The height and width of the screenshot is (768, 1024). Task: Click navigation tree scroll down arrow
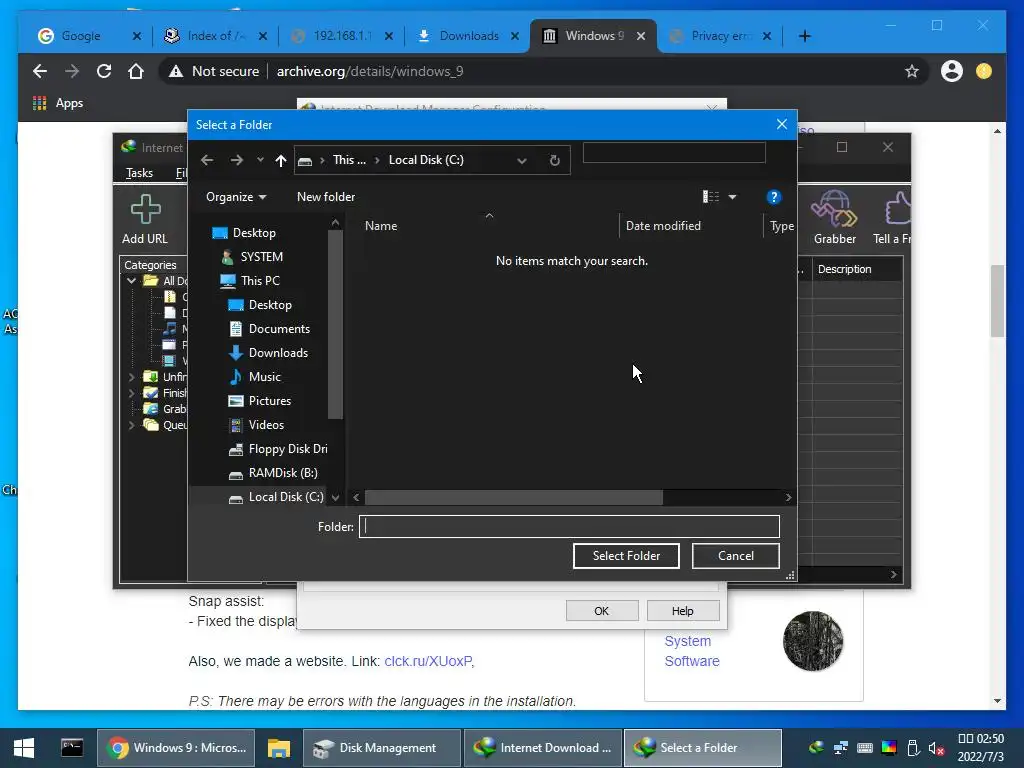pyautogui.click(x=335, y=498)
